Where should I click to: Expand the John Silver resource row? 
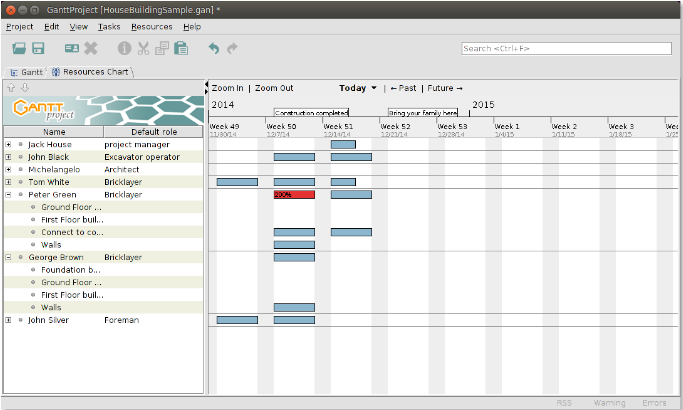pyautogui.click(x=9, y=320)
